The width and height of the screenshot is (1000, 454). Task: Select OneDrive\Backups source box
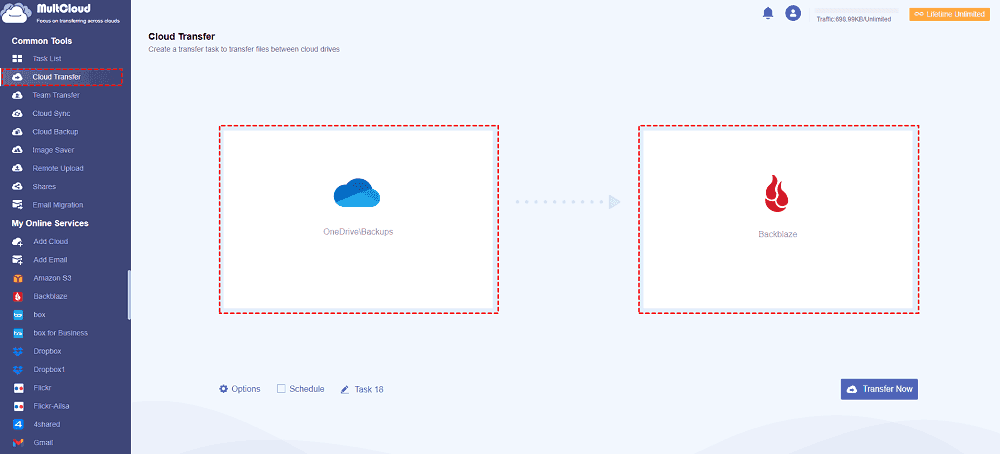click(x=359, y=219)
